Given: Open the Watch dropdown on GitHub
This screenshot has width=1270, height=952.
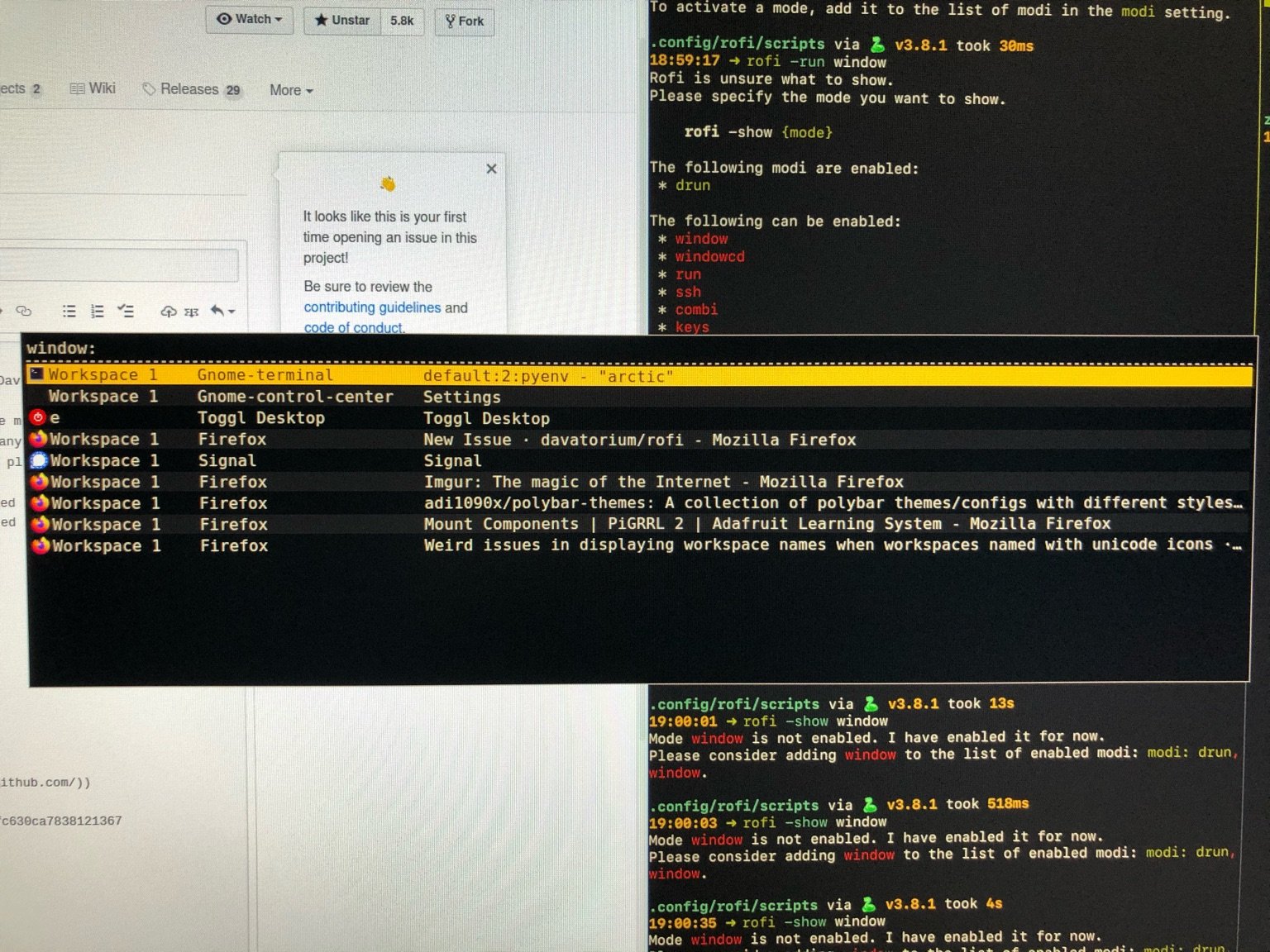Looking at the screenshot, I should point(250,19).
